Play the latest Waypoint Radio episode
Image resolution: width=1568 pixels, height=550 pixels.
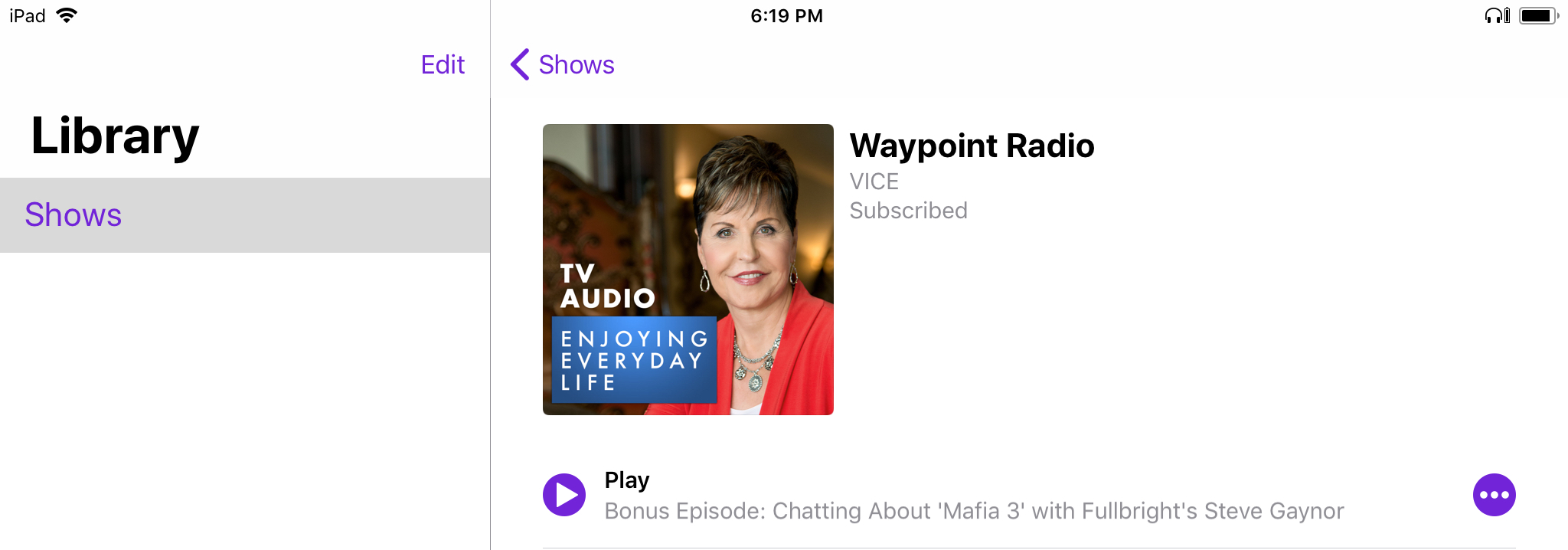(x=564, y=495)
